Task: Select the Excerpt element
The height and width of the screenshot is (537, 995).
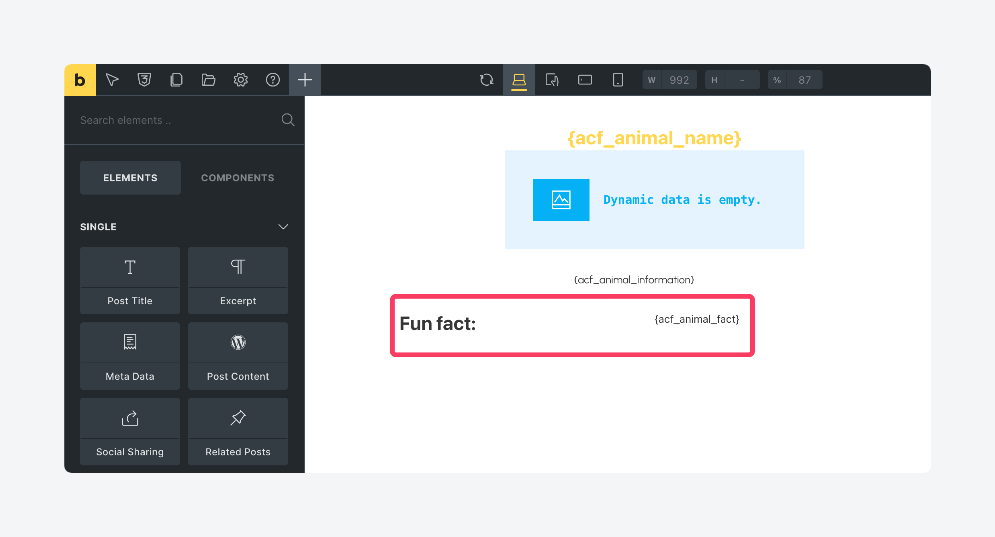Action: pos(238,281)
